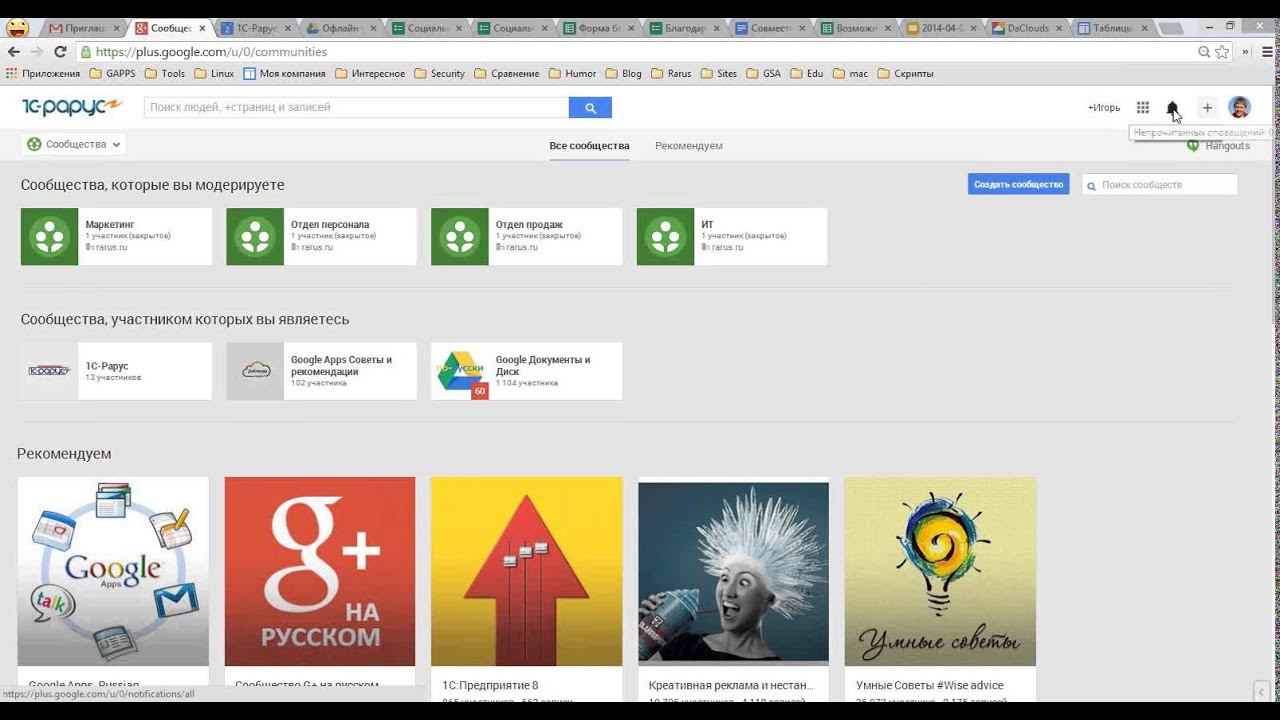1280x720 pixels.
Task: Click the browser back arrow
Action: pyautogui.click(x=14, y=52)
